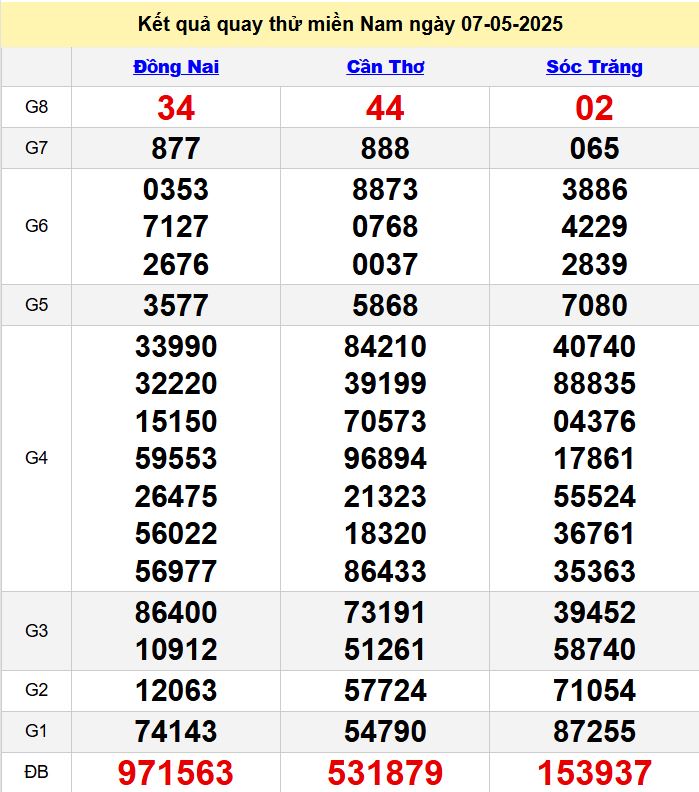Click G5 result 7080

pyautogui.click(x=594, y=305)
